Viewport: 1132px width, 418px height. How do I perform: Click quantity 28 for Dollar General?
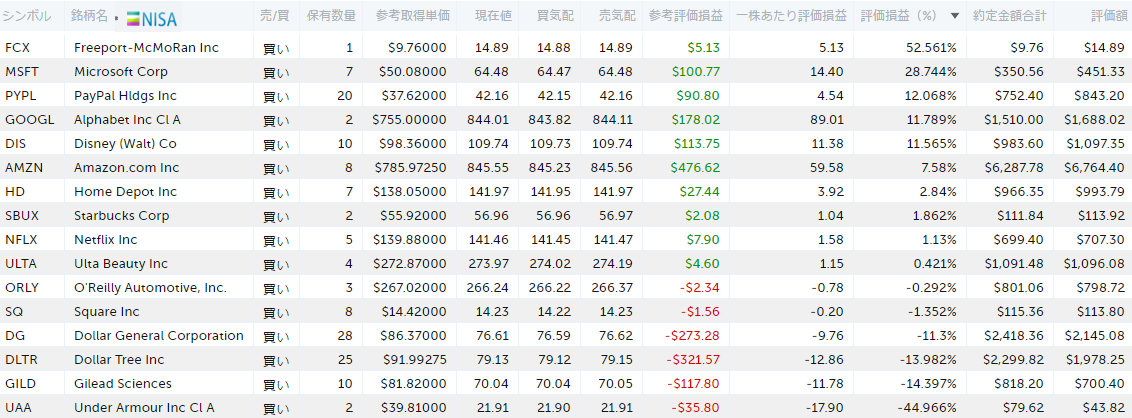(346, 335)
